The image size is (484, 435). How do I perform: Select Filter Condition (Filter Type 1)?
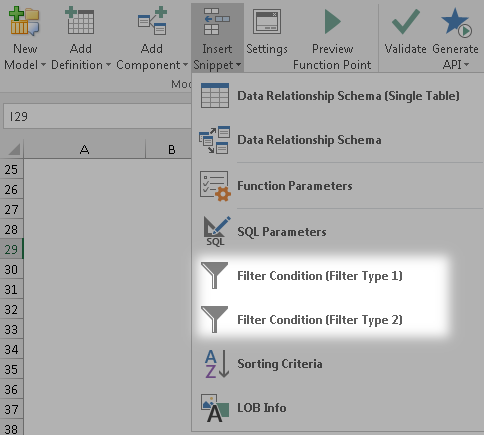click(320, 276)
